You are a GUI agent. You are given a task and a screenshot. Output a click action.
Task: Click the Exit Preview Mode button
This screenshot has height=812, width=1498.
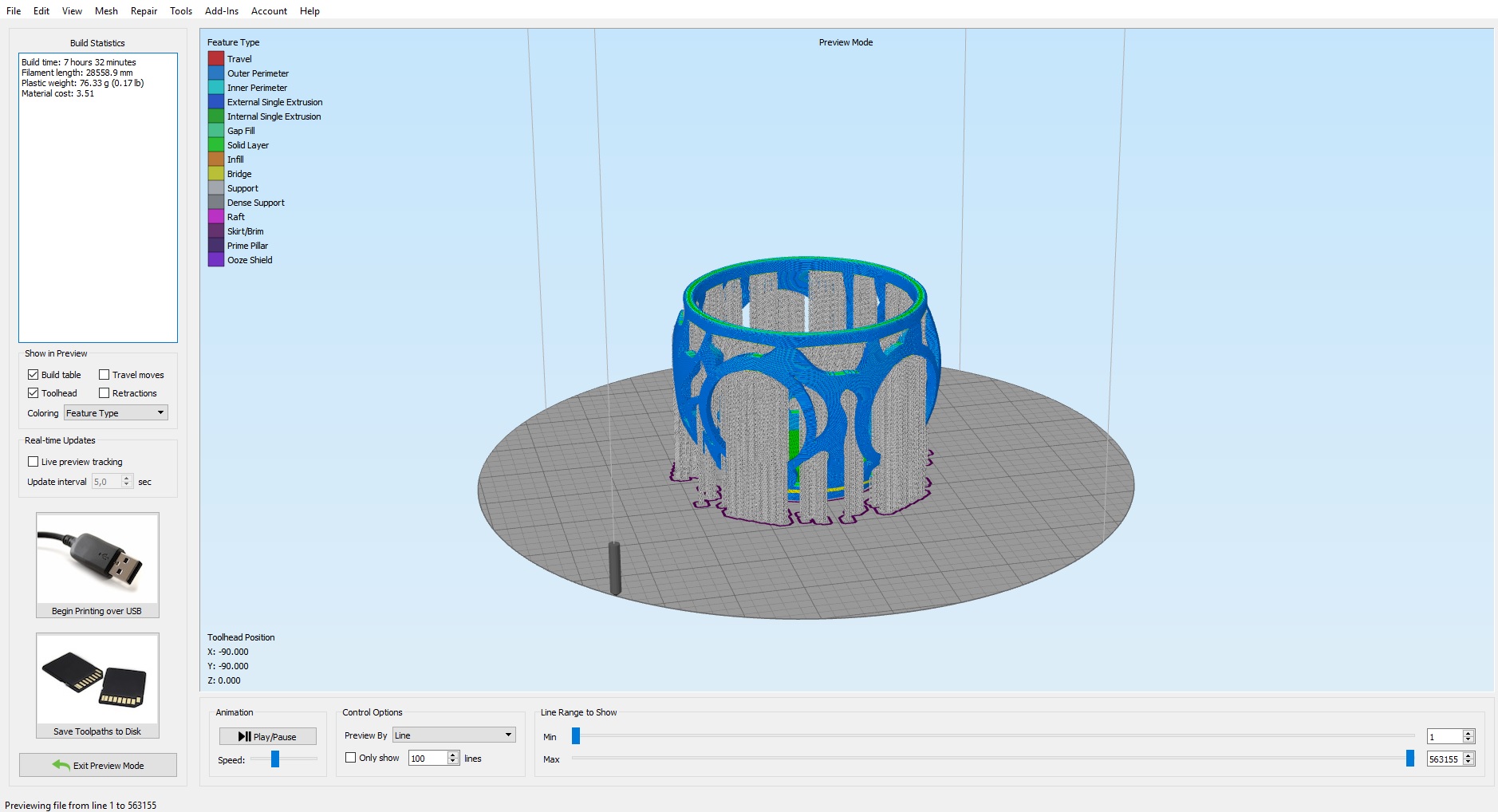pyautogui.click(x=98, y=766)
